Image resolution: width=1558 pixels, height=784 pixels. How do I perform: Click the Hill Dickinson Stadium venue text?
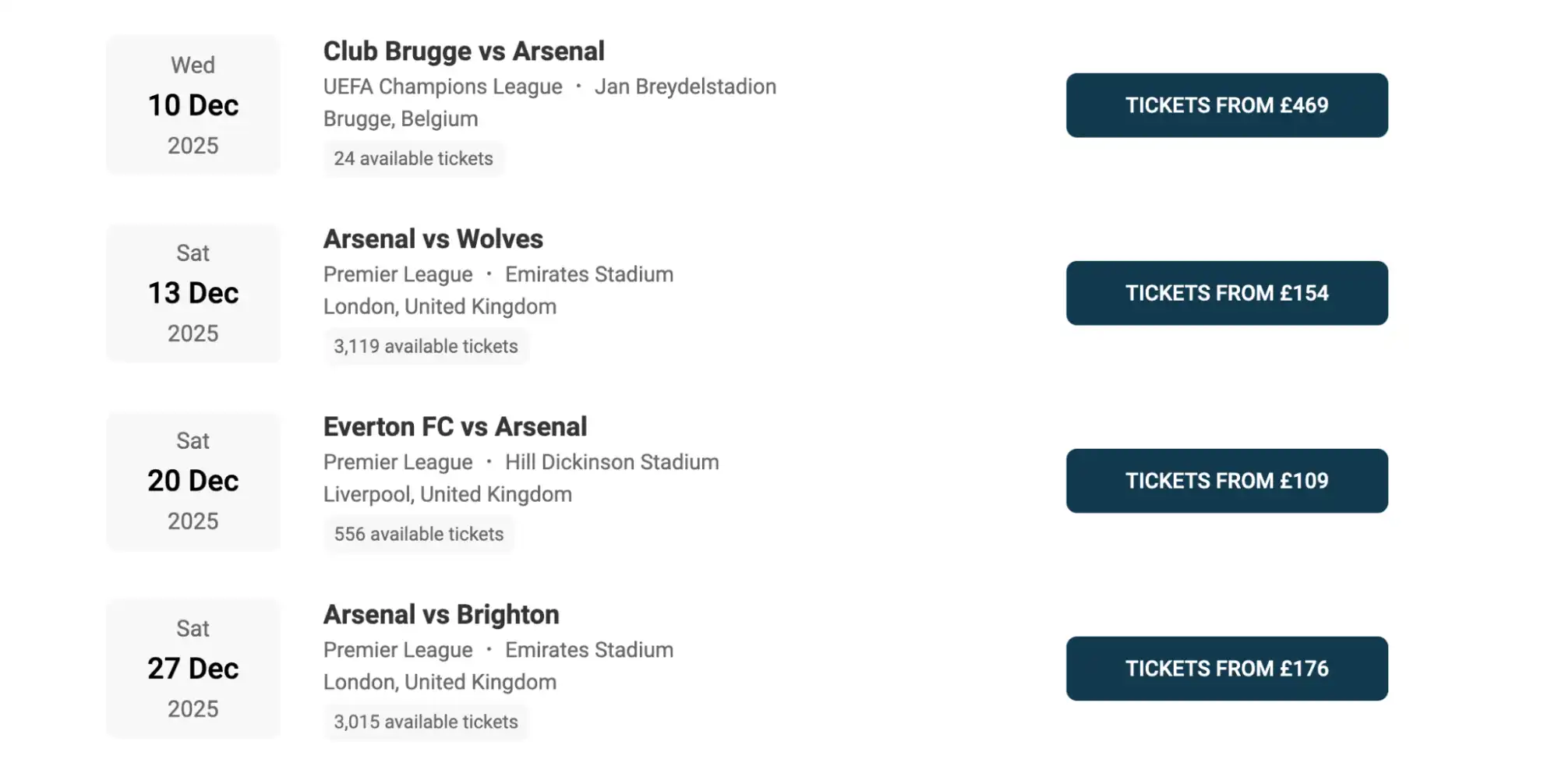click(x=613, y=461)
